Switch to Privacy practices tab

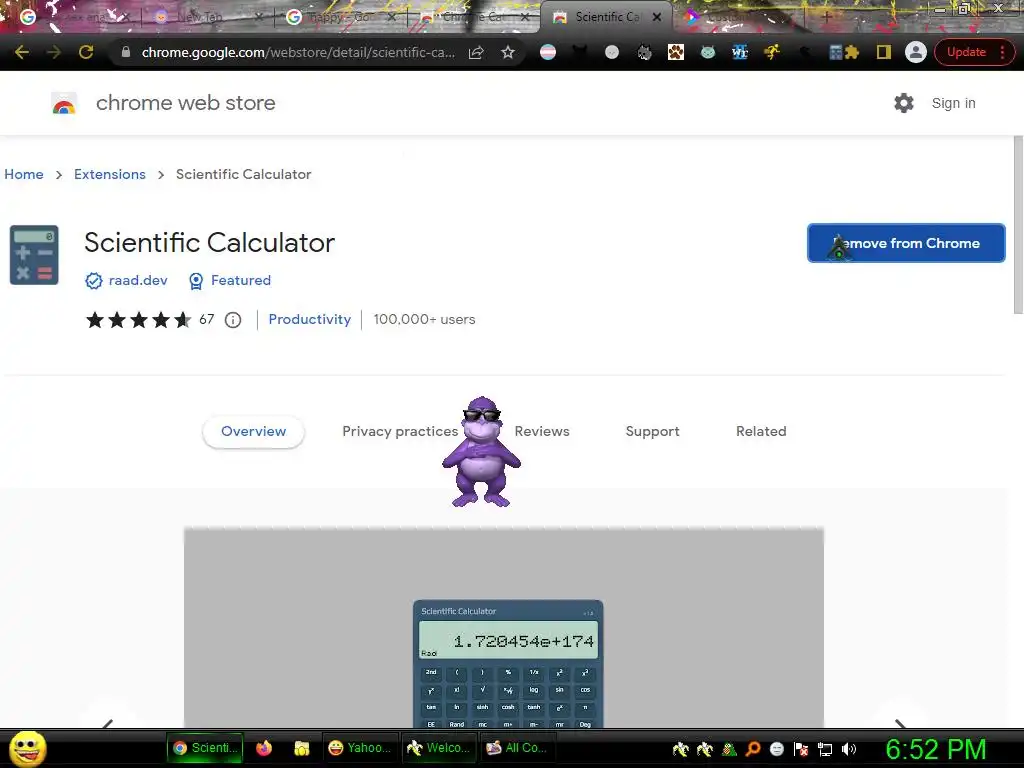[400, 431]
